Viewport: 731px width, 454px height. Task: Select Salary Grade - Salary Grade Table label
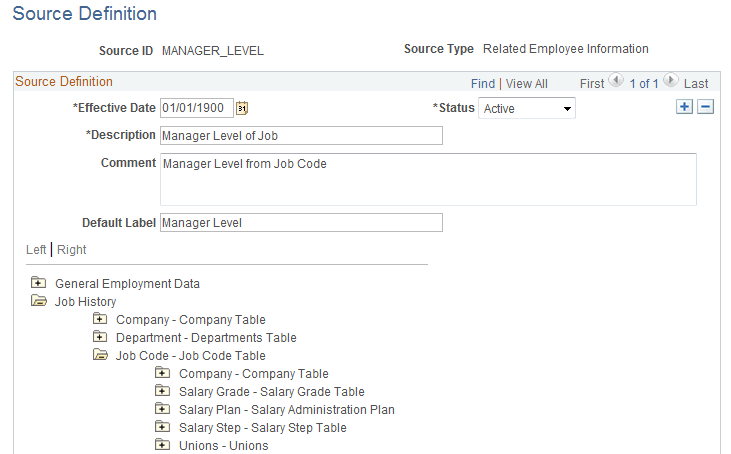(272, 392)
